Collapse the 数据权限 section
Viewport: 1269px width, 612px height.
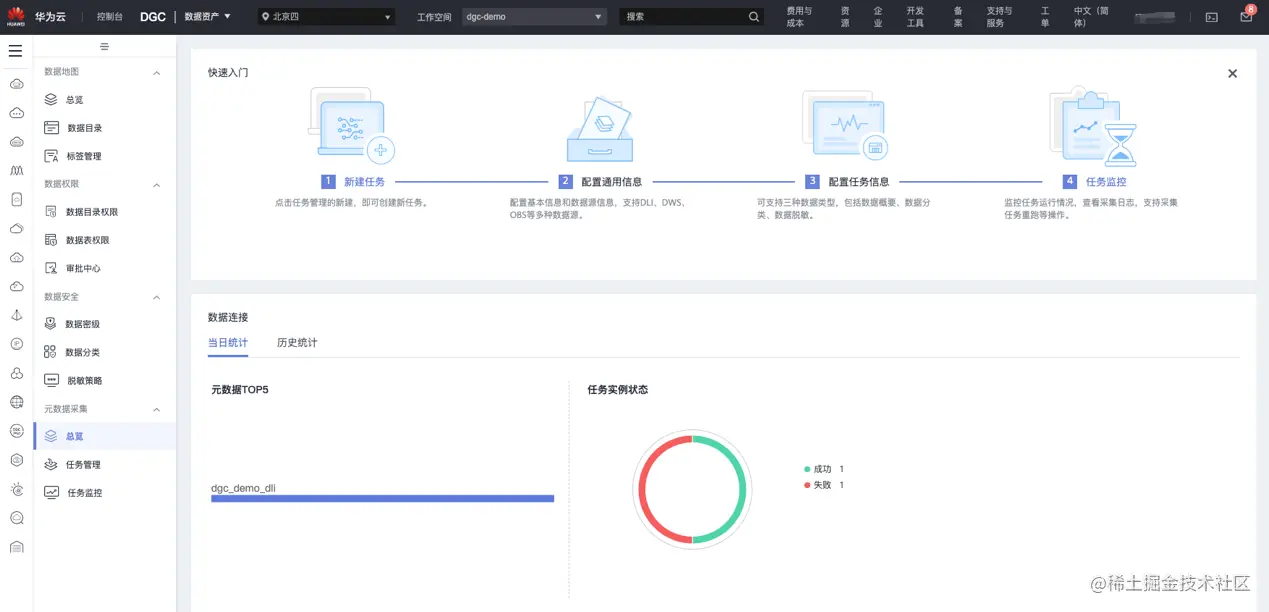pyautogui.click(x=156, y=185)
